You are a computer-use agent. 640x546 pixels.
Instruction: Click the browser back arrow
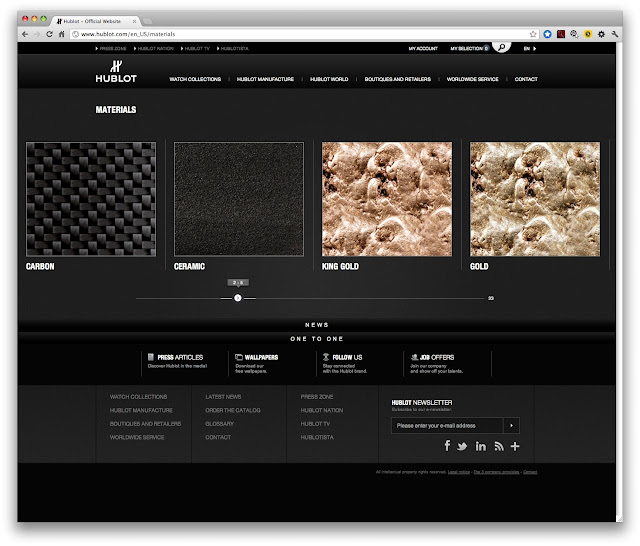(x=25, y=34)
